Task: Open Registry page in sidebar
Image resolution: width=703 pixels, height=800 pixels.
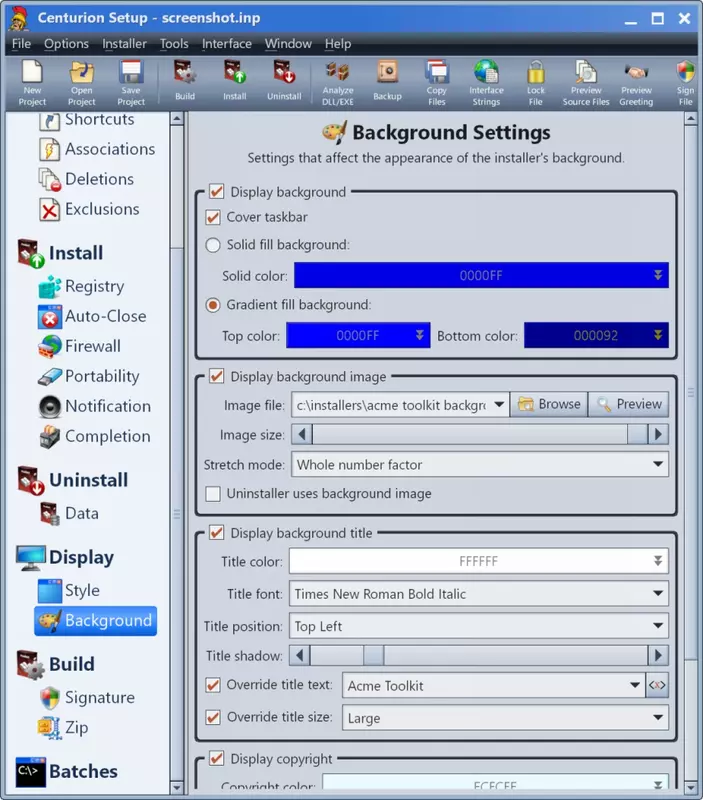Action: tap(82, 286)
